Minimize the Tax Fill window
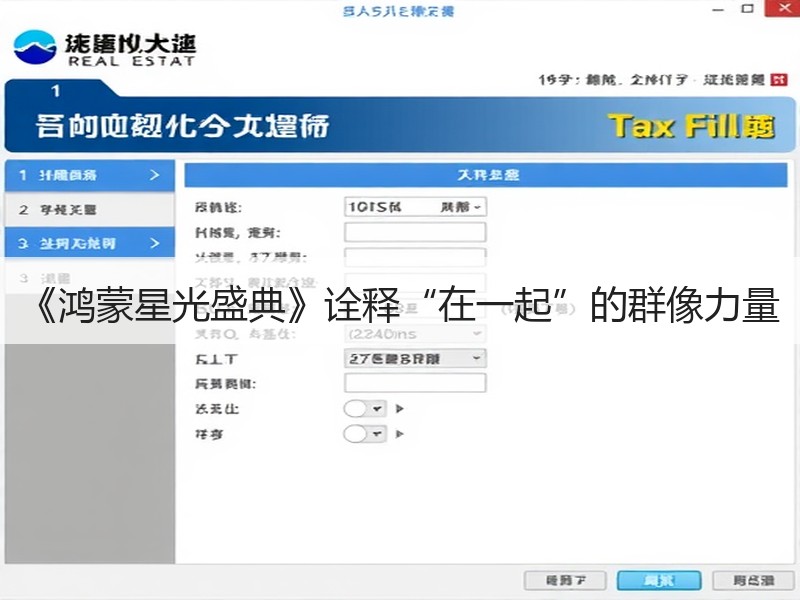The image size is (800, 600). pyautogui.click(x=718, y=10)
